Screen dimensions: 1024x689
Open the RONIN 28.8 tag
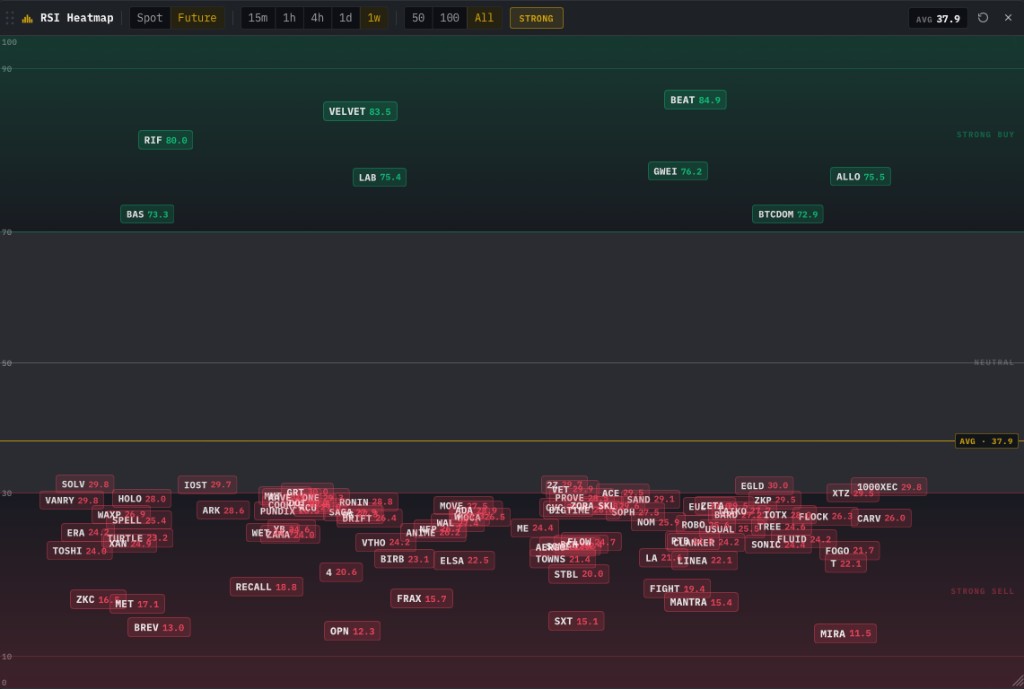[x=366, y=502]
